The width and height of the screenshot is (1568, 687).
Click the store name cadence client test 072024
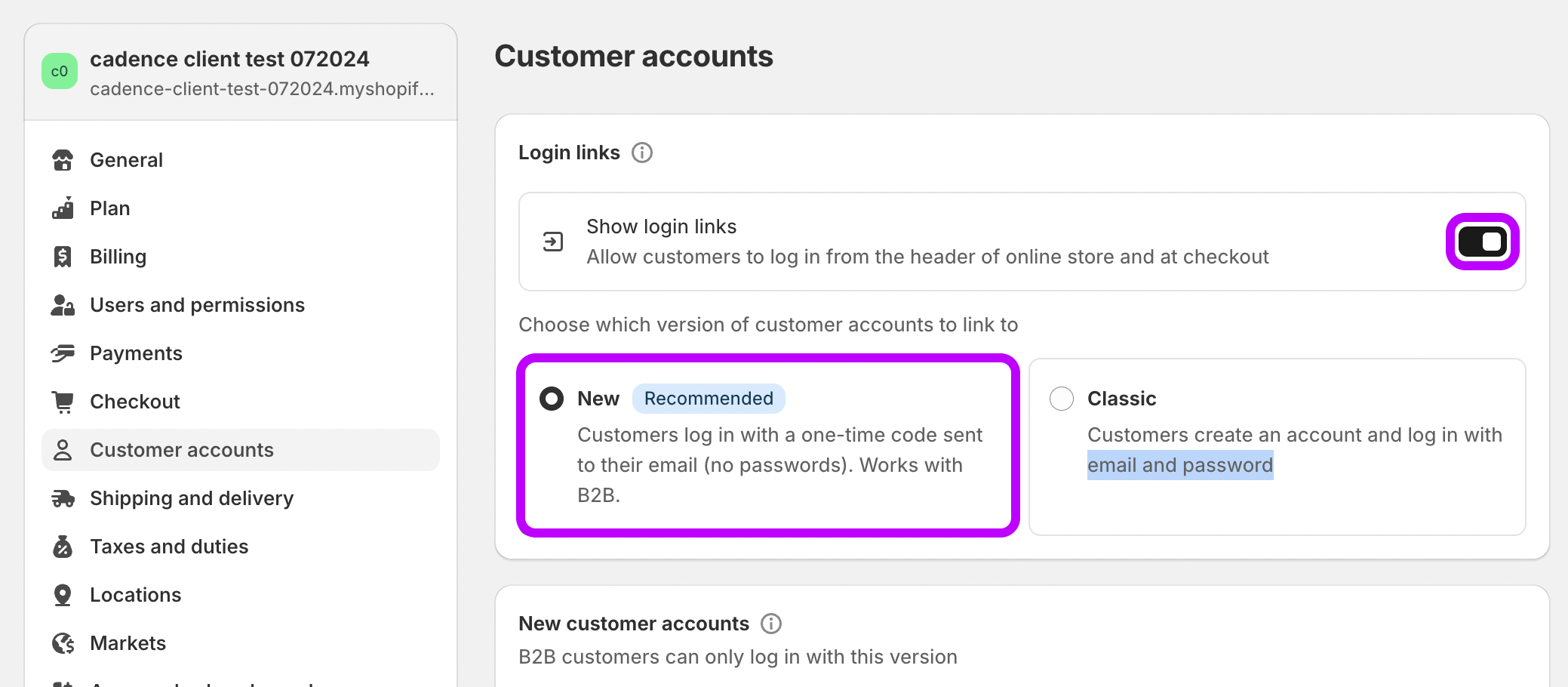[x=229, y=59]
